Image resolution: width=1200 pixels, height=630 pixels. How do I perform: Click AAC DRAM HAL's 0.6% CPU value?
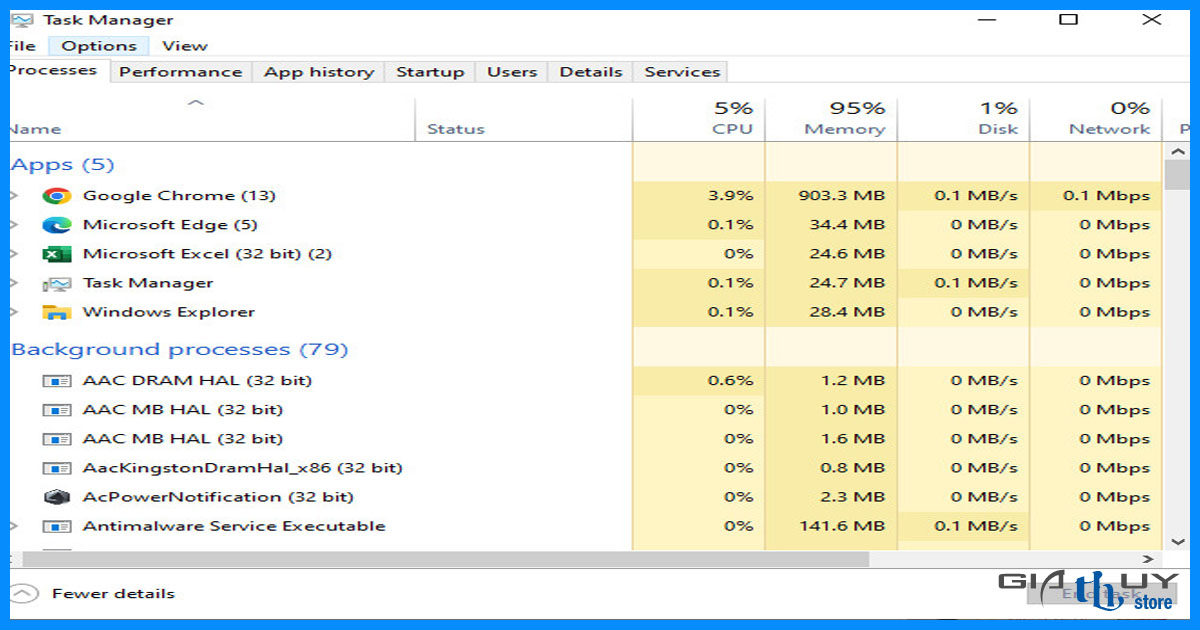[x=730, y=381]
